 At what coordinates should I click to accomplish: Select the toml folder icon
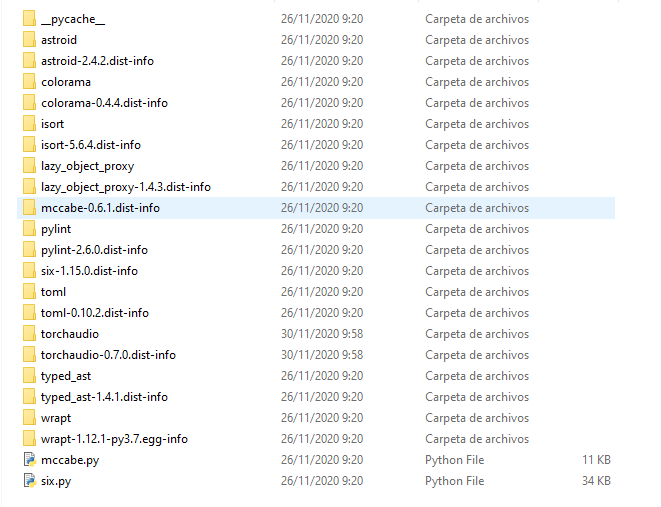pyautogui.click(x=29, y=291)
